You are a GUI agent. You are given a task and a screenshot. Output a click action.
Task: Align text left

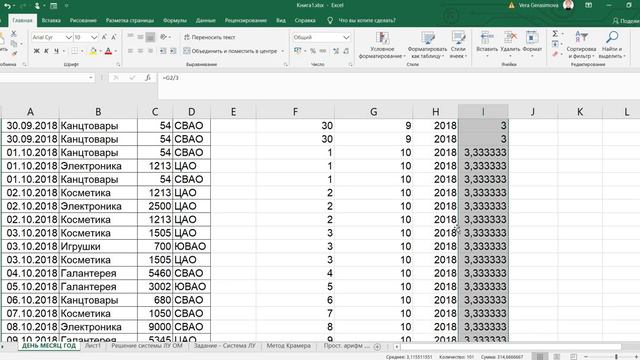[x=131, y=51]
